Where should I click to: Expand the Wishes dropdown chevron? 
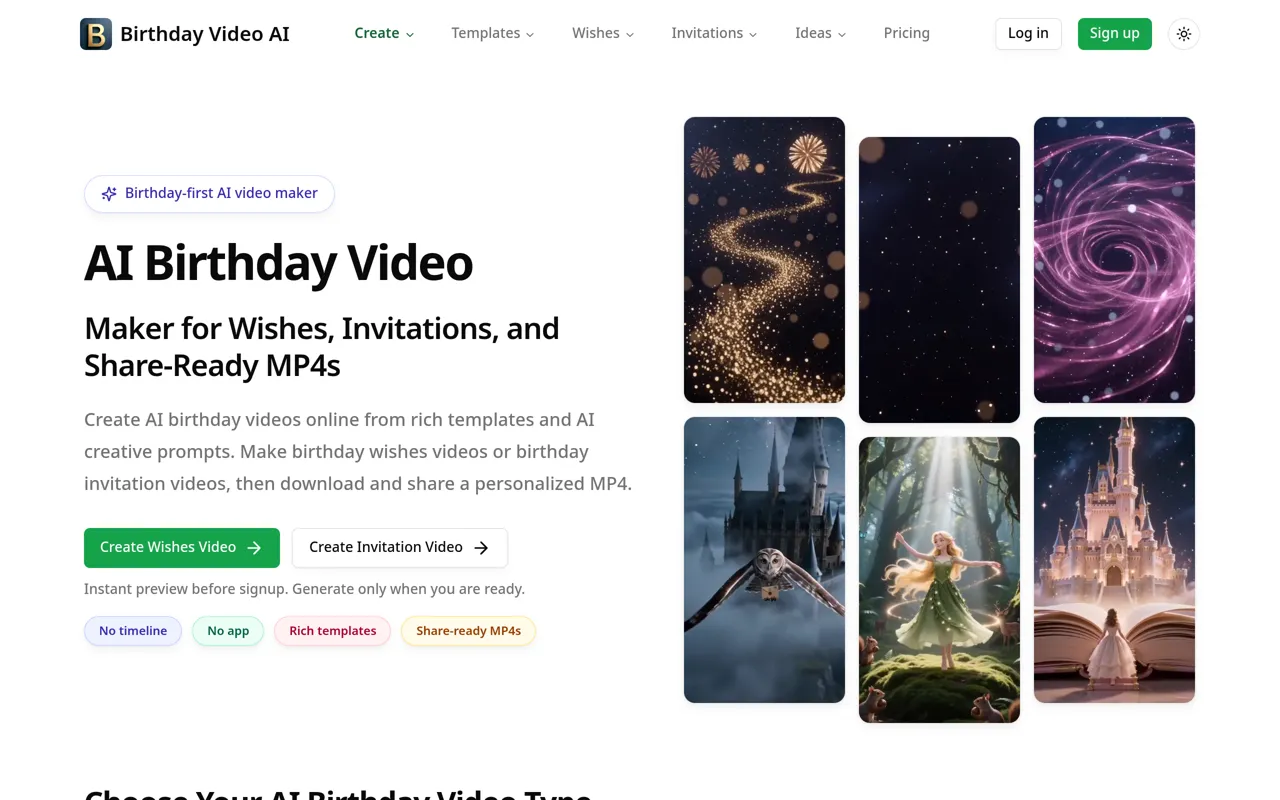(630, 34)
